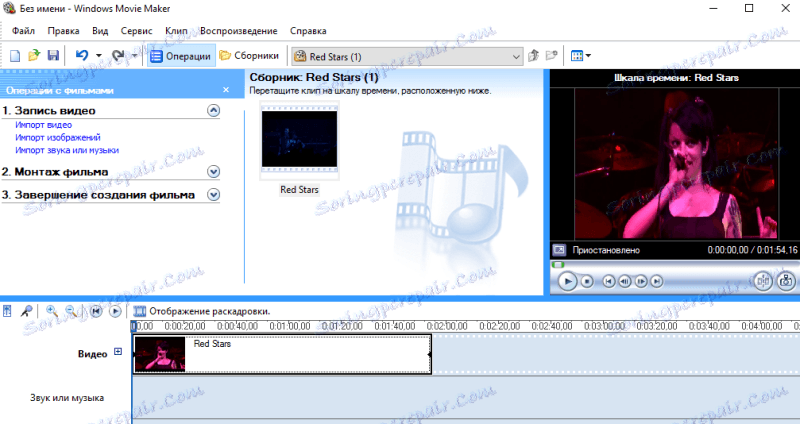Screen dimensions: 800x424
Task: Click the 0:00:00,00 / 0:01:54,16 time readout
Action: coord(752,250)
